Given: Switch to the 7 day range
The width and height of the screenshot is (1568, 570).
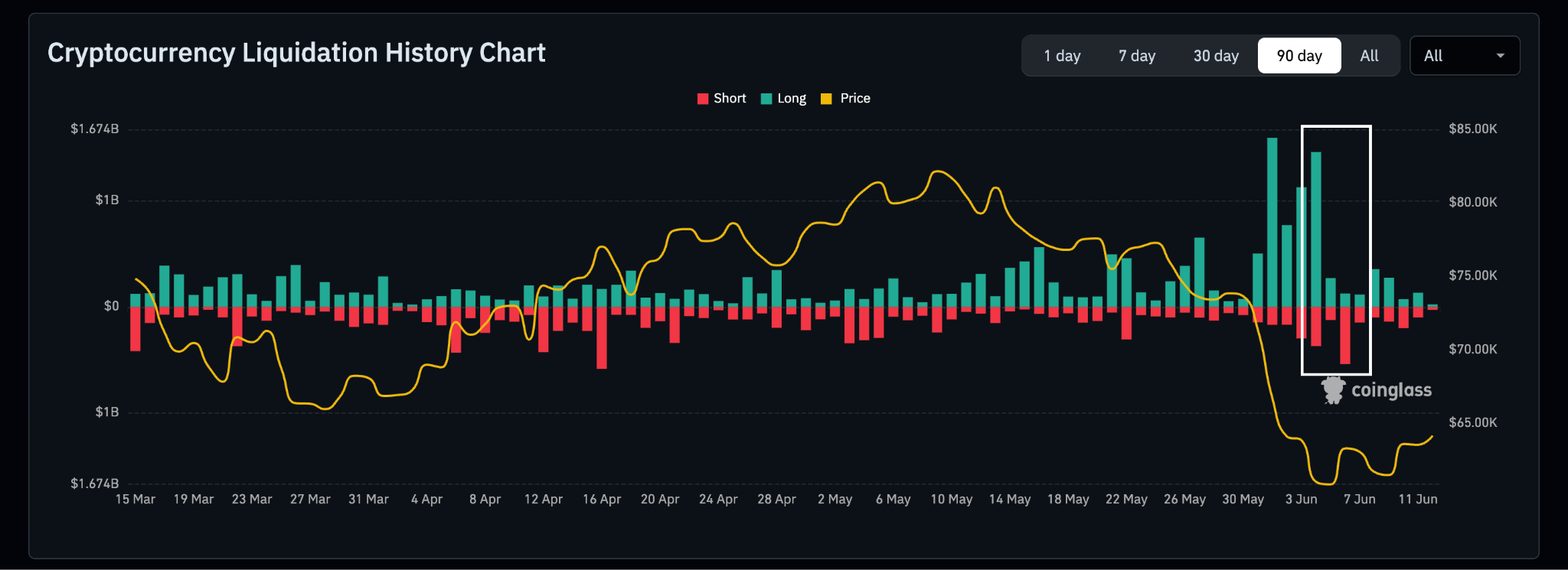Looking at the screenshot, I should click(x=1137, y=56).
